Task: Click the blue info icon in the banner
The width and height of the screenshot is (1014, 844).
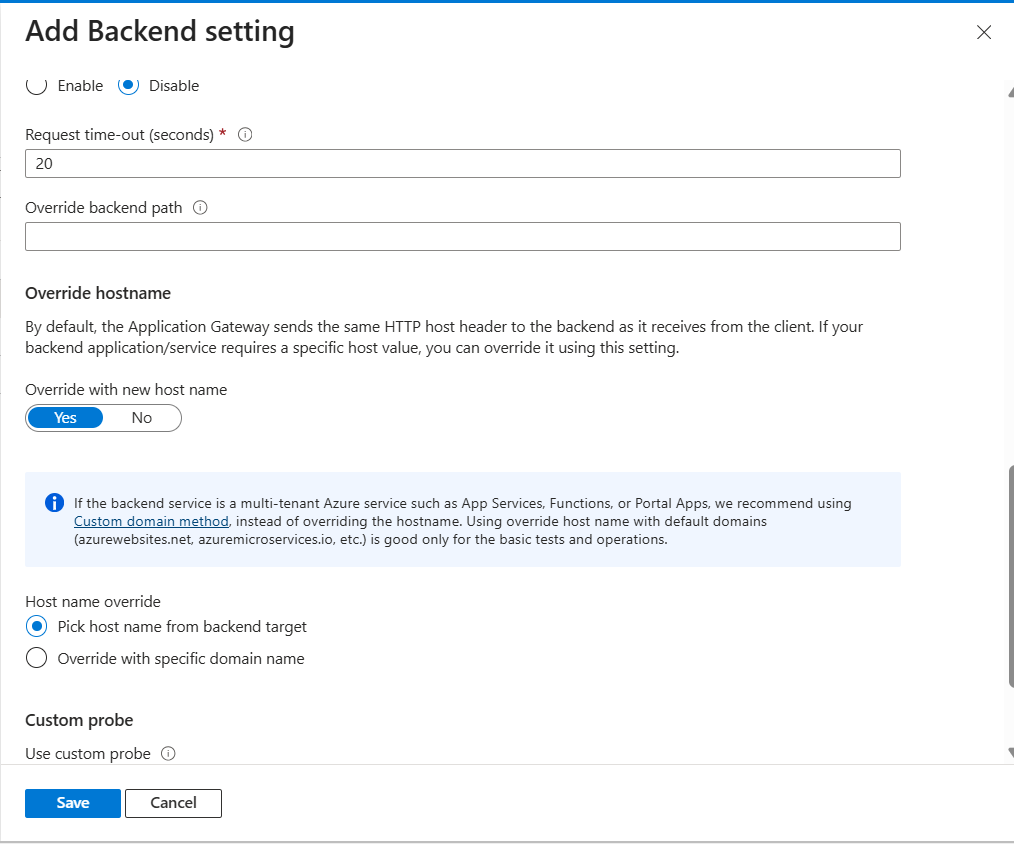Action: coord(54,503)
